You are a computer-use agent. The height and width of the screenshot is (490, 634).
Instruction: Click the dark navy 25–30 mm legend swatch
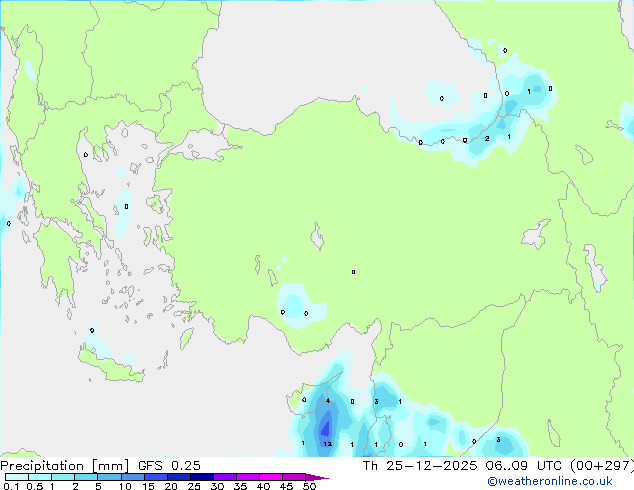click(202, 477)
